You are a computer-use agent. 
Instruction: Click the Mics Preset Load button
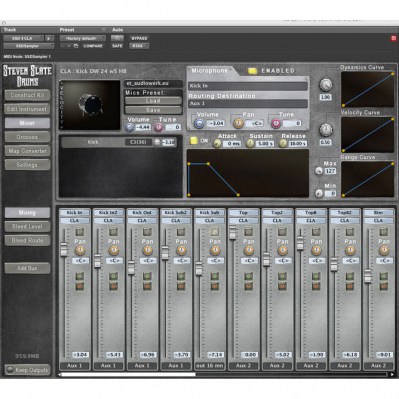153,101
